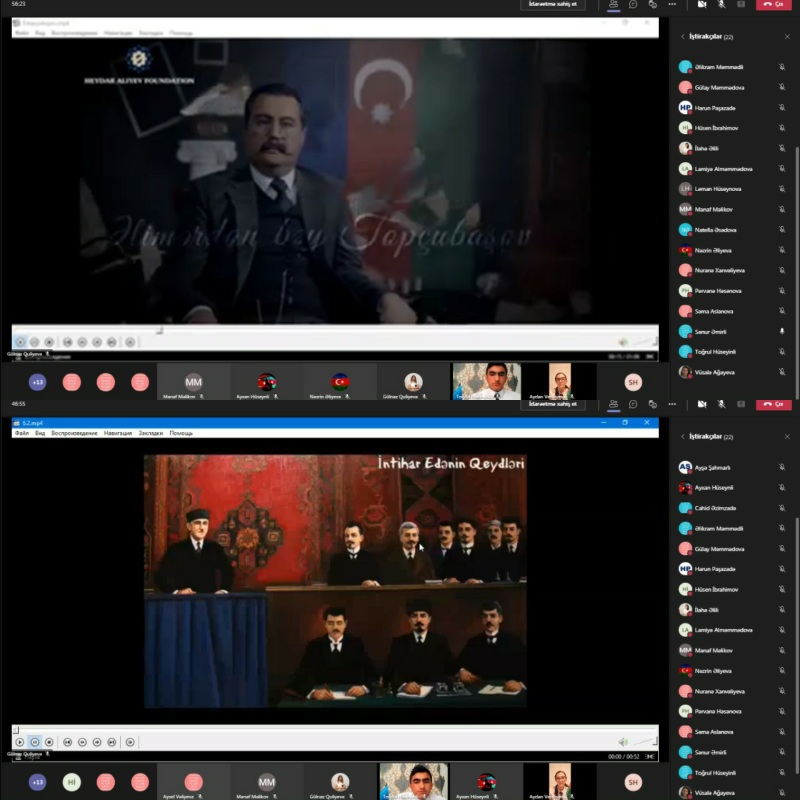The width and height of the screenshot is (800, 800).
Task: Click pause button in the 6.2.mp4 player
Action: 34,742
